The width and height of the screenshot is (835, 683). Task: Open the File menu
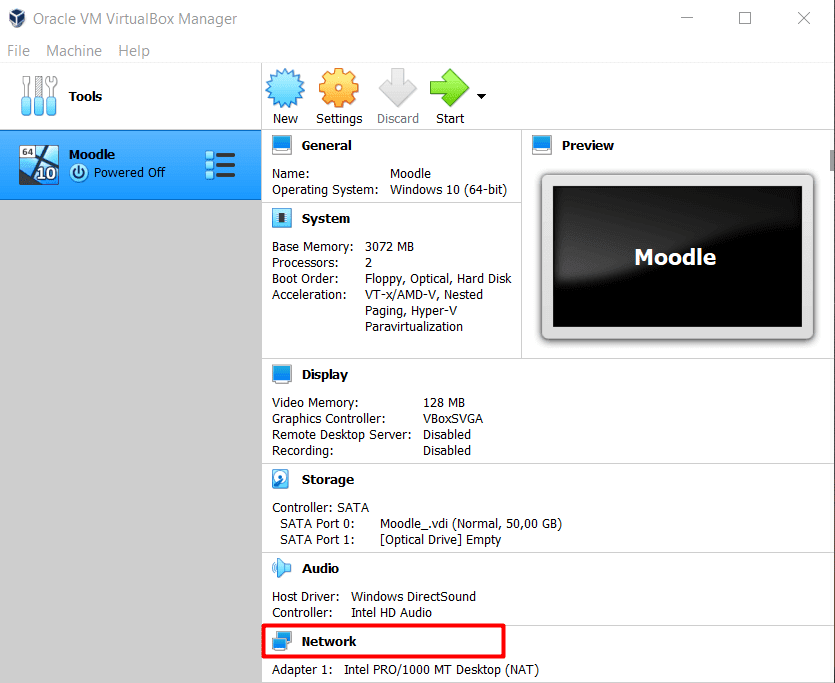coord(18,50)
